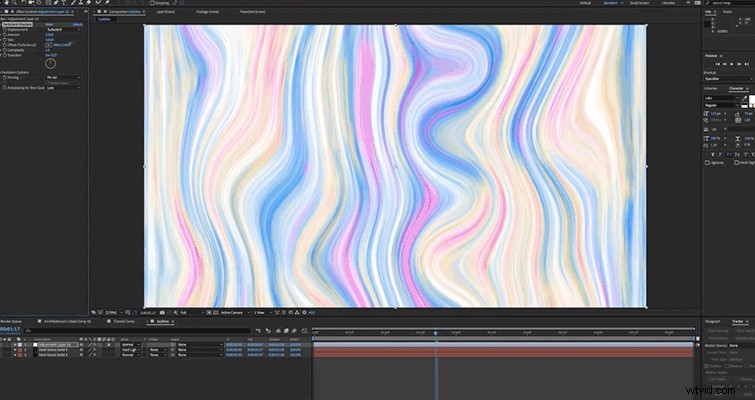Jump to first frame in Preview panel
The width and height of the screenshot is (755, 400).
(717, 64)
